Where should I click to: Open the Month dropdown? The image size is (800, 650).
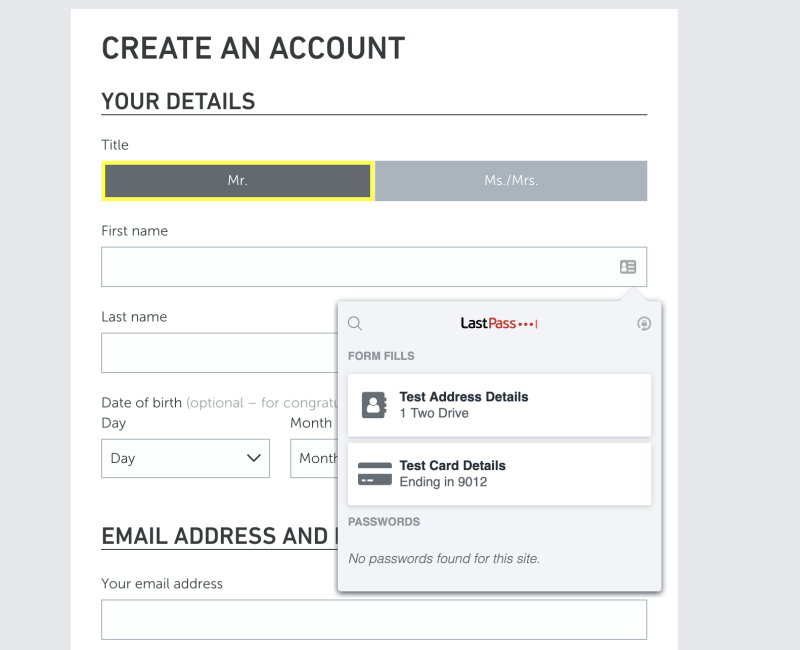314,458
